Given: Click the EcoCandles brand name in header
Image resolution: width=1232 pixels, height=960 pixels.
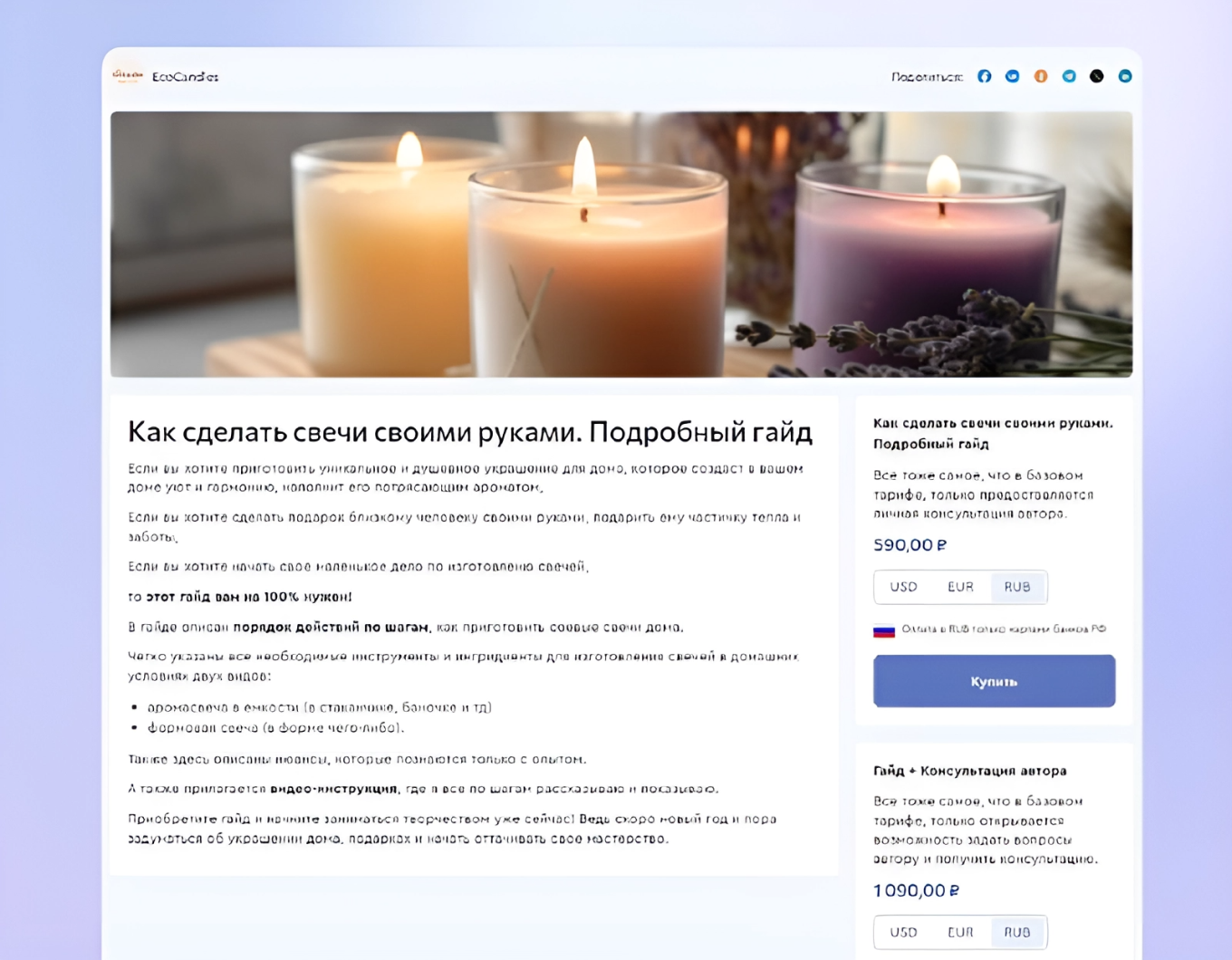Looking at the screenshot, I should click(185, 77).
